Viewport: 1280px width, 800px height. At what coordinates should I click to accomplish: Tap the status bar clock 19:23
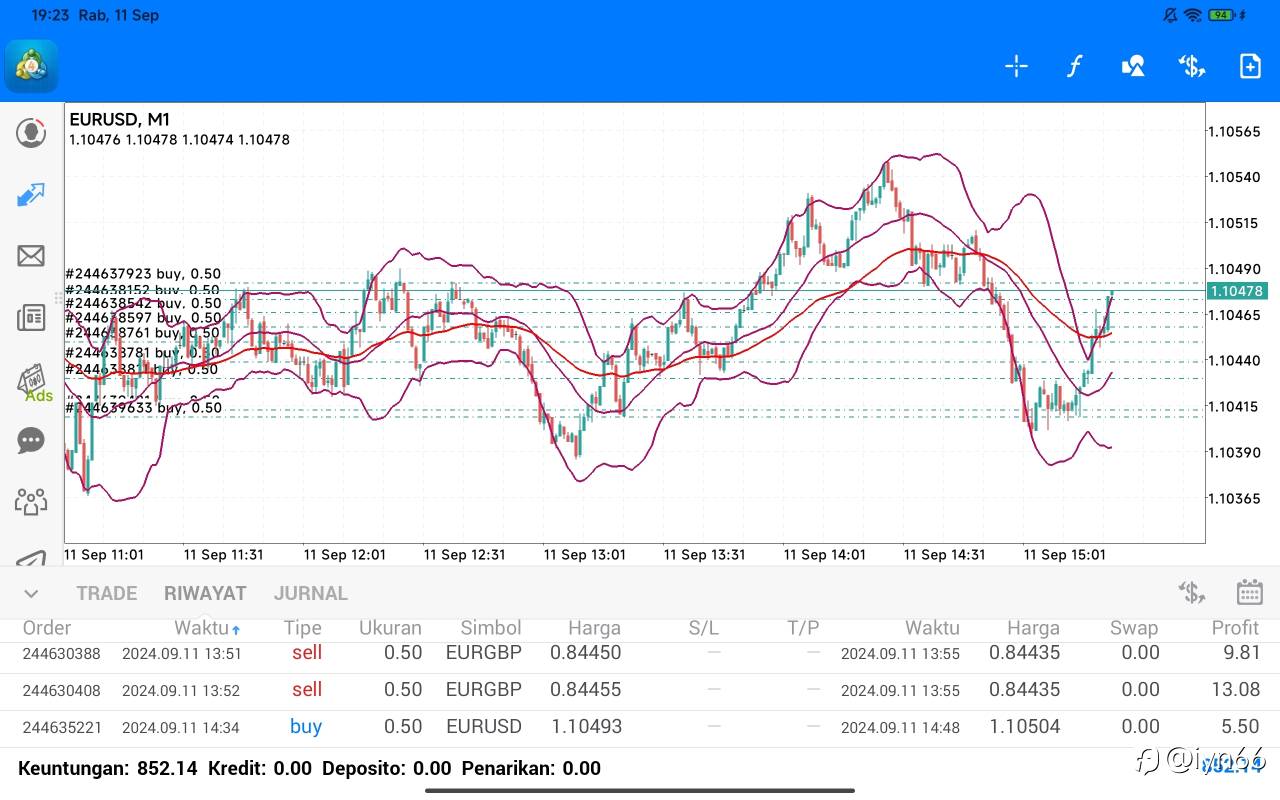[51, 15]
